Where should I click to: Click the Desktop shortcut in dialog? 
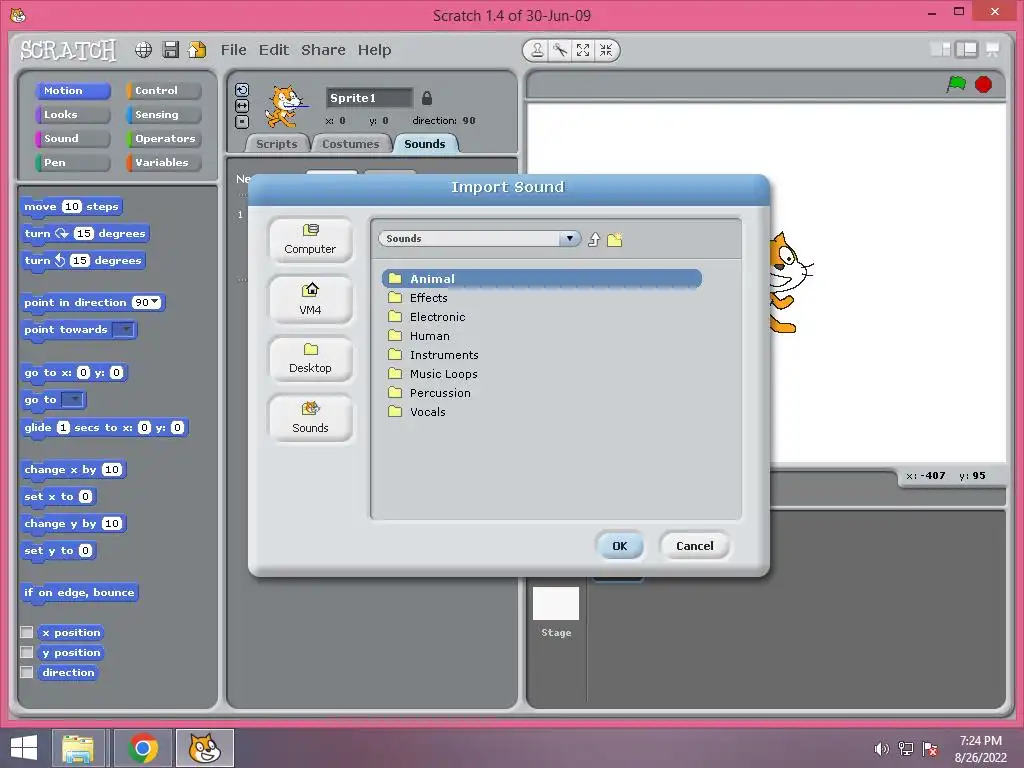[x=310, y=359]
